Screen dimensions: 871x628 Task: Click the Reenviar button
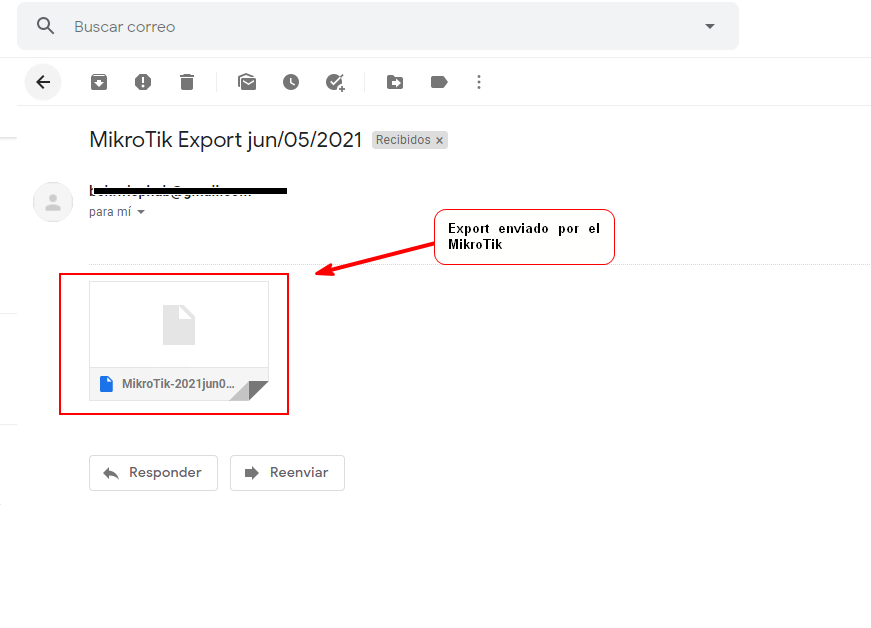point(287,473)
